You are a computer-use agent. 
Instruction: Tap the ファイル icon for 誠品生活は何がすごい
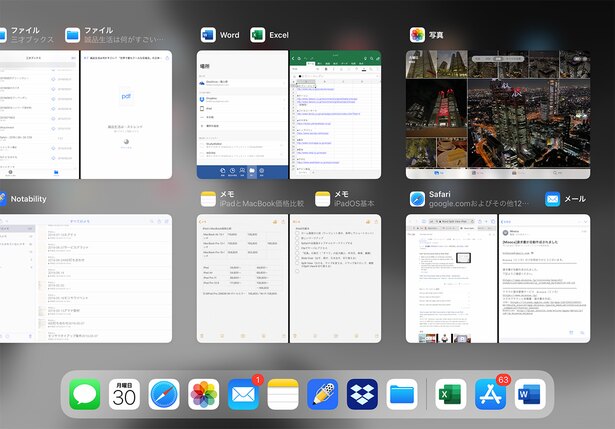[73, 35]
